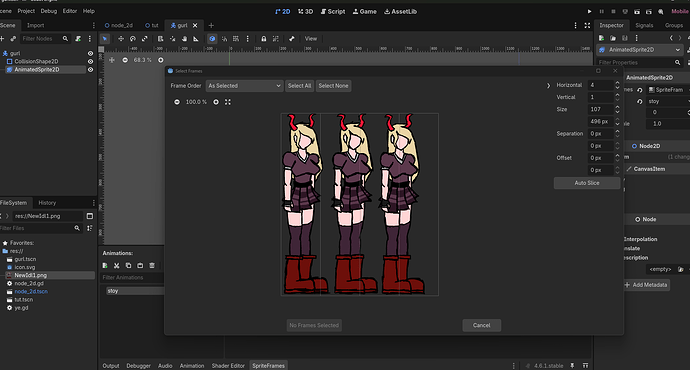Click Add Metadata button

(646, 285)
